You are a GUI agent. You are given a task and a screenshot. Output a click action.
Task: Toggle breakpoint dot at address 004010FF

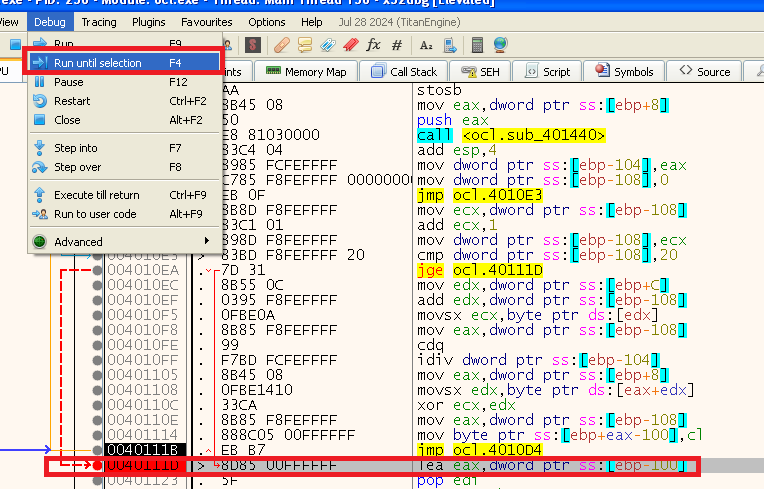pos(97,360)
